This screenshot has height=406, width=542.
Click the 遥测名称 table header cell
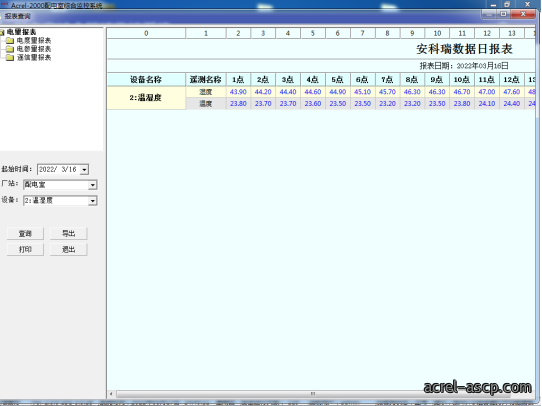point(206,79)
